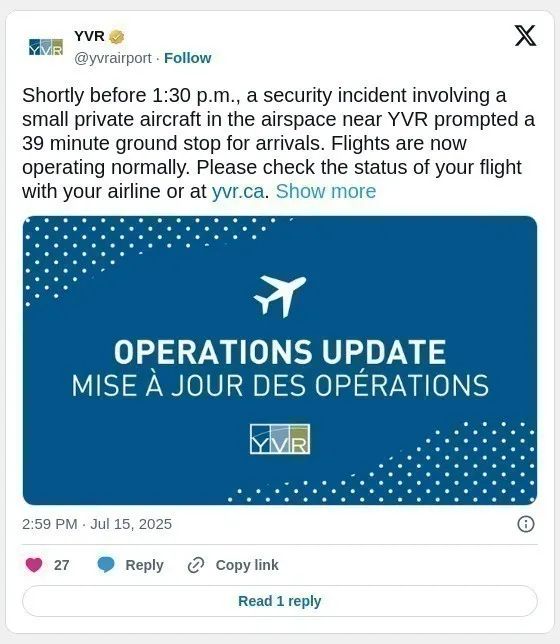This screenshot has height=644, width=560.
Task: Like the tweet with the heart icon
Action: pos(34,565)
